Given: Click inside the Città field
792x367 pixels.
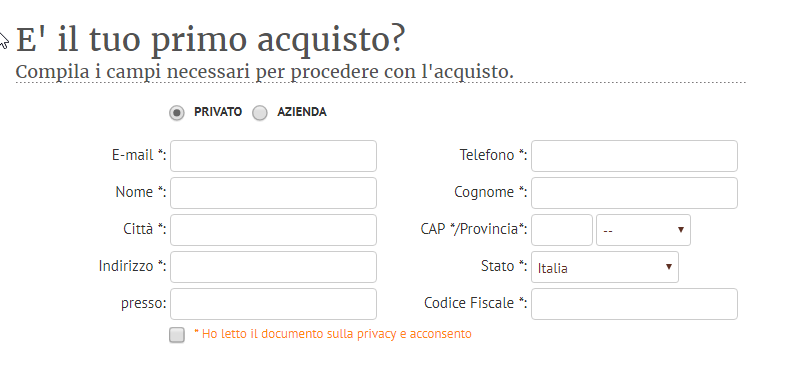Looking at the screenshot, I should click(273, 230).
